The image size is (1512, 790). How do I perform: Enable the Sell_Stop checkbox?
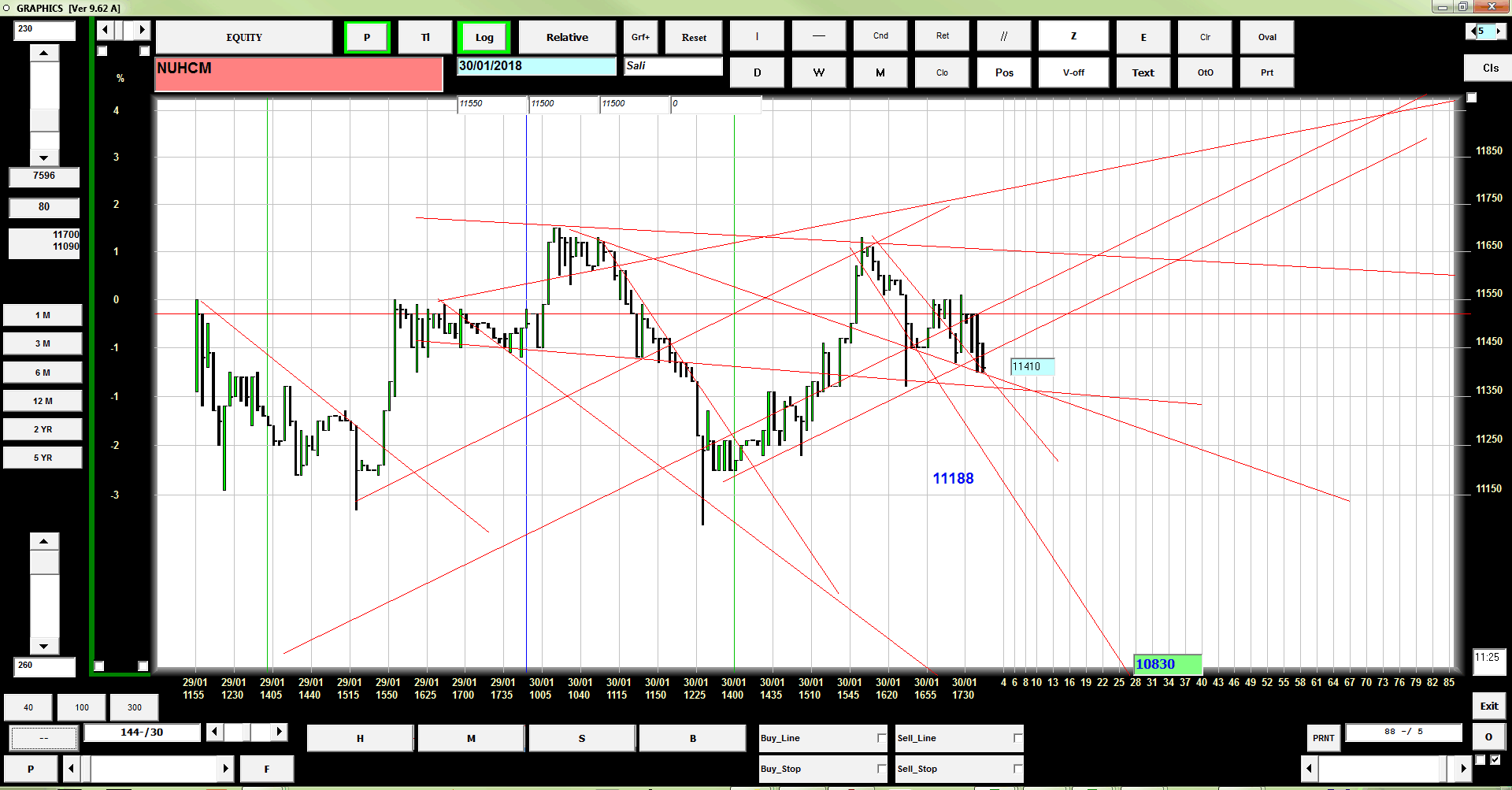pos(1017,769)
